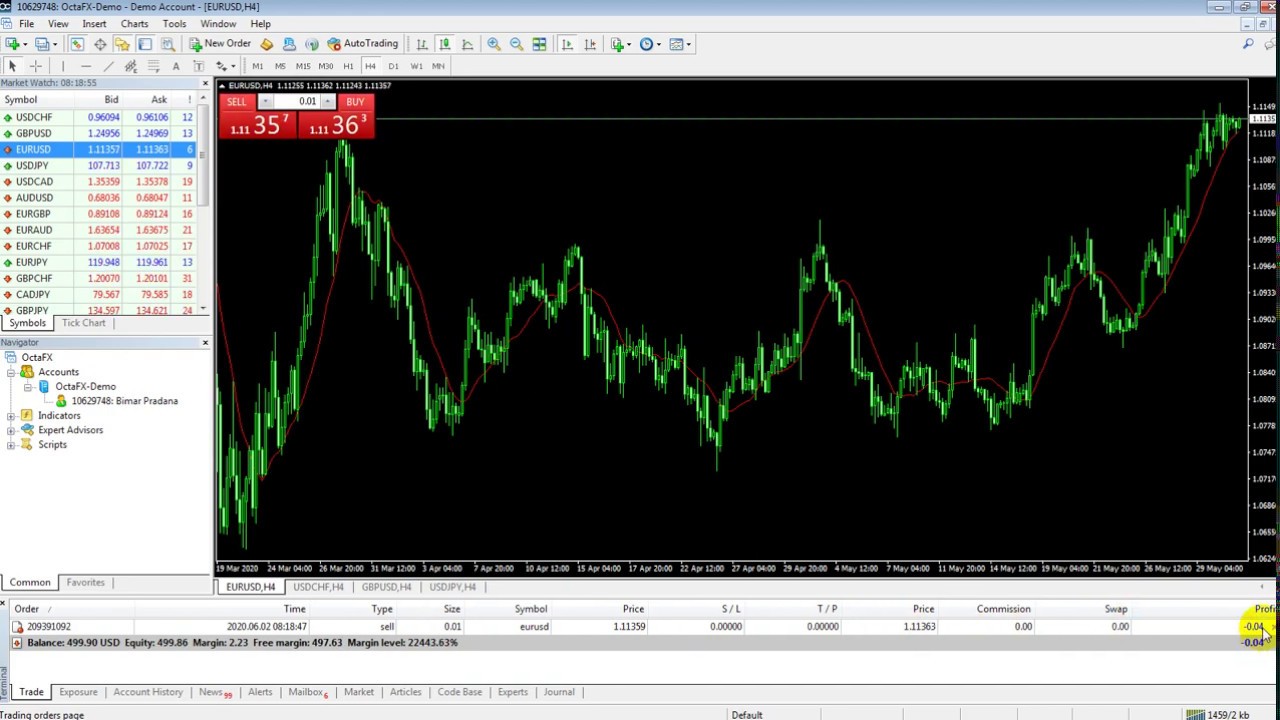
Task: Click the search magnifier icon
Action: click(x=1248, y=44)
